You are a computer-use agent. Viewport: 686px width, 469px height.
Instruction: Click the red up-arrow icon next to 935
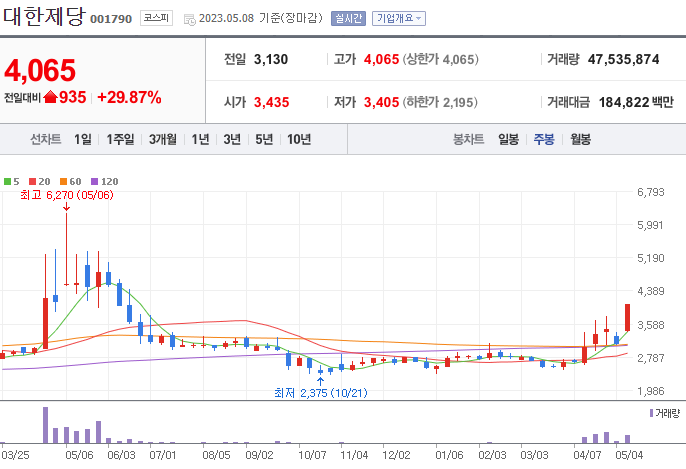point(50,97)
